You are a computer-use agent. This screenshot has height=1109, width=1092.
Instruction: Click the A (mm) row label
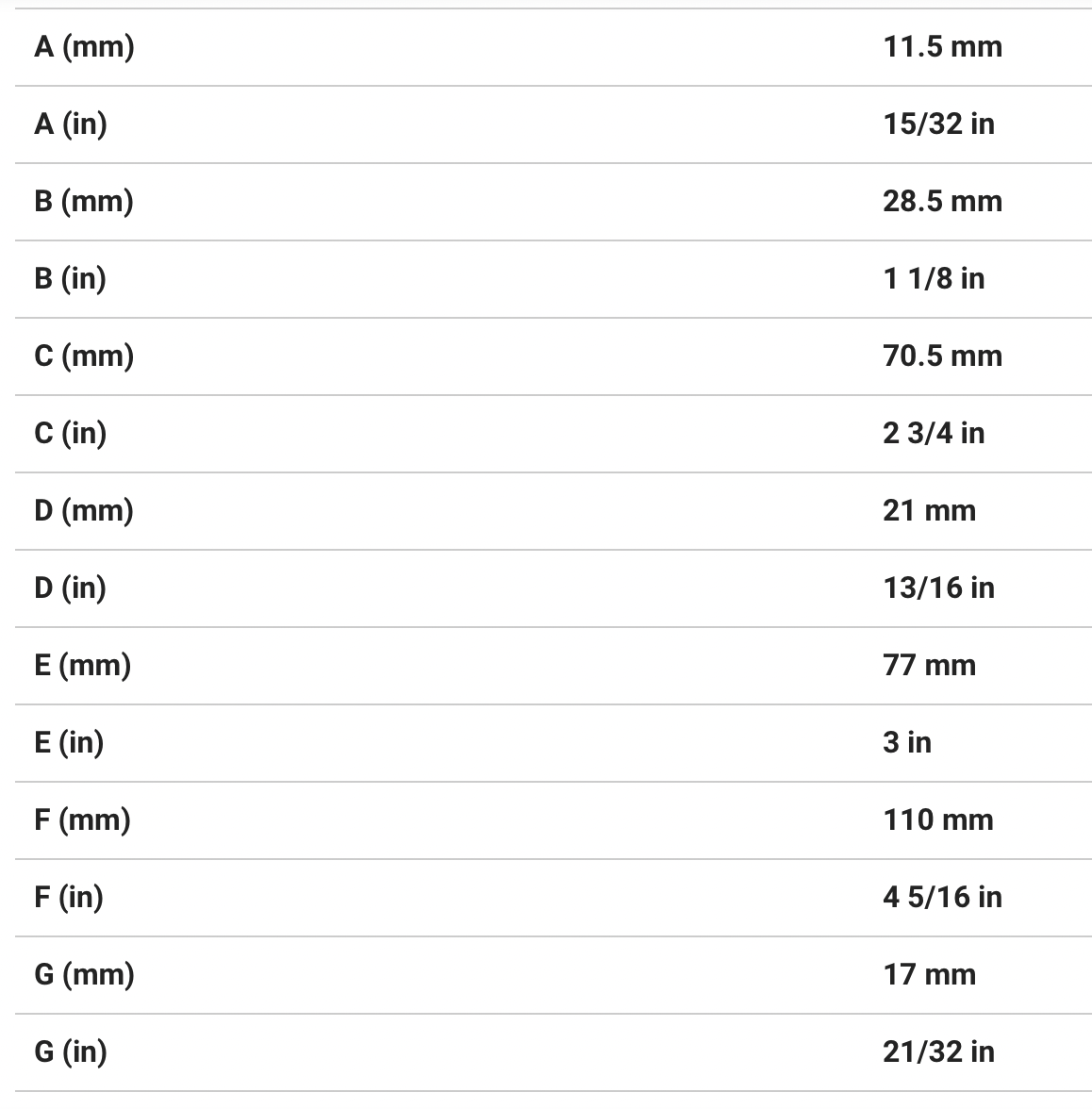coord(84,46)
